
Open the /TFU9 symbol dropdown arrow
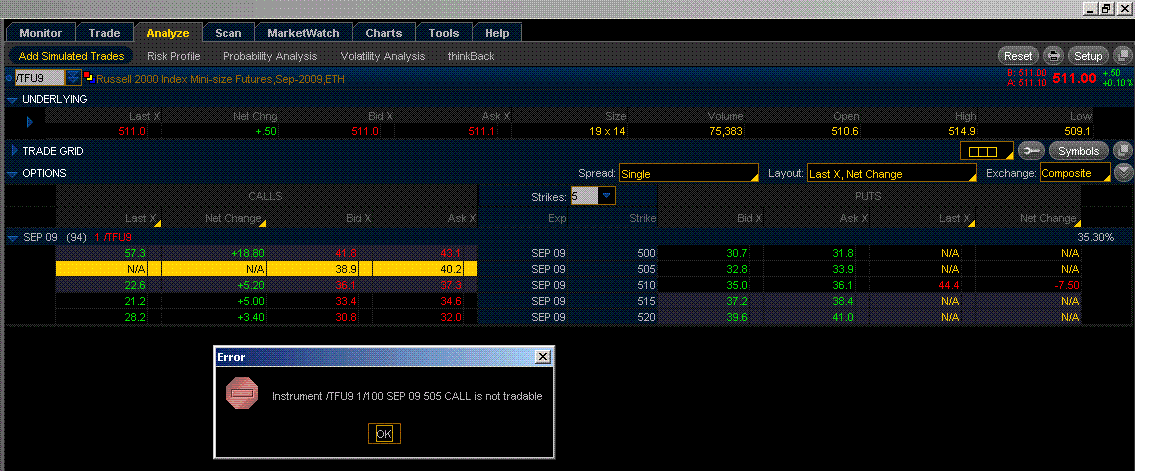point(73,77)
